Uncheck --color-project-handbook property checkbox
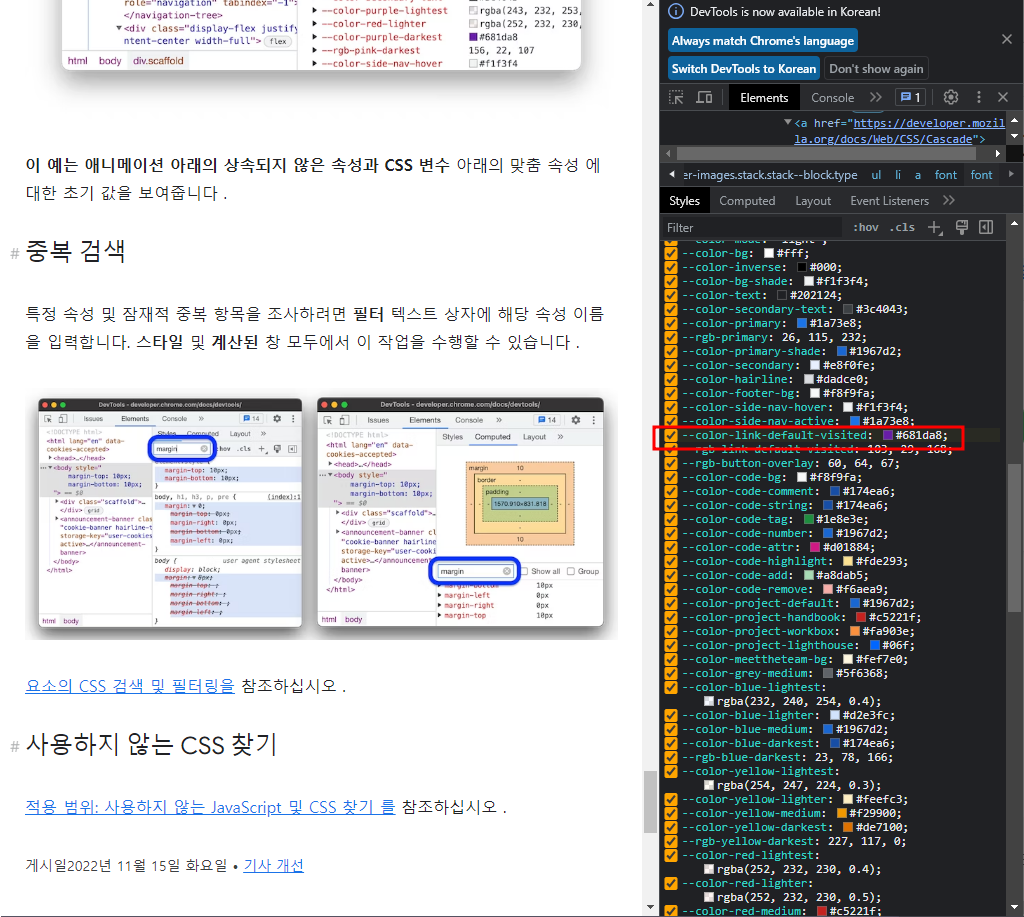This screenshot has width=1024, height=917. [671, 617]
